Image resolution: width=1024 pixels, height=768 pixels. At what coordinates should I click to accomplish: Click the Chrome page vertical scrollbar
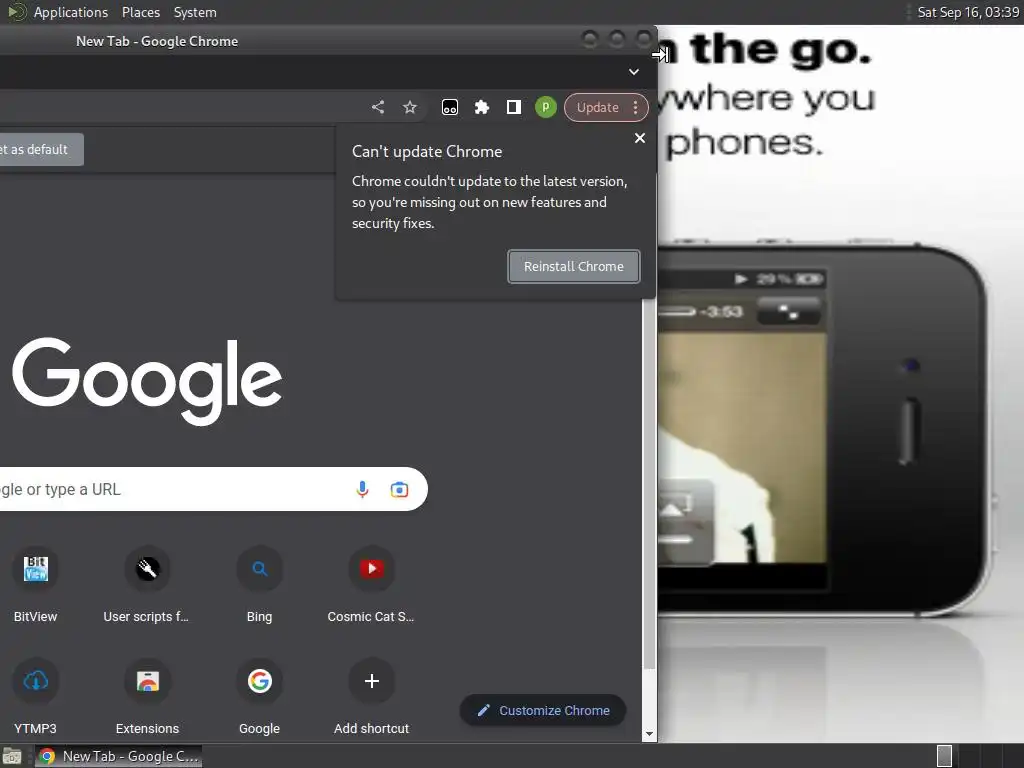point(648,483)
